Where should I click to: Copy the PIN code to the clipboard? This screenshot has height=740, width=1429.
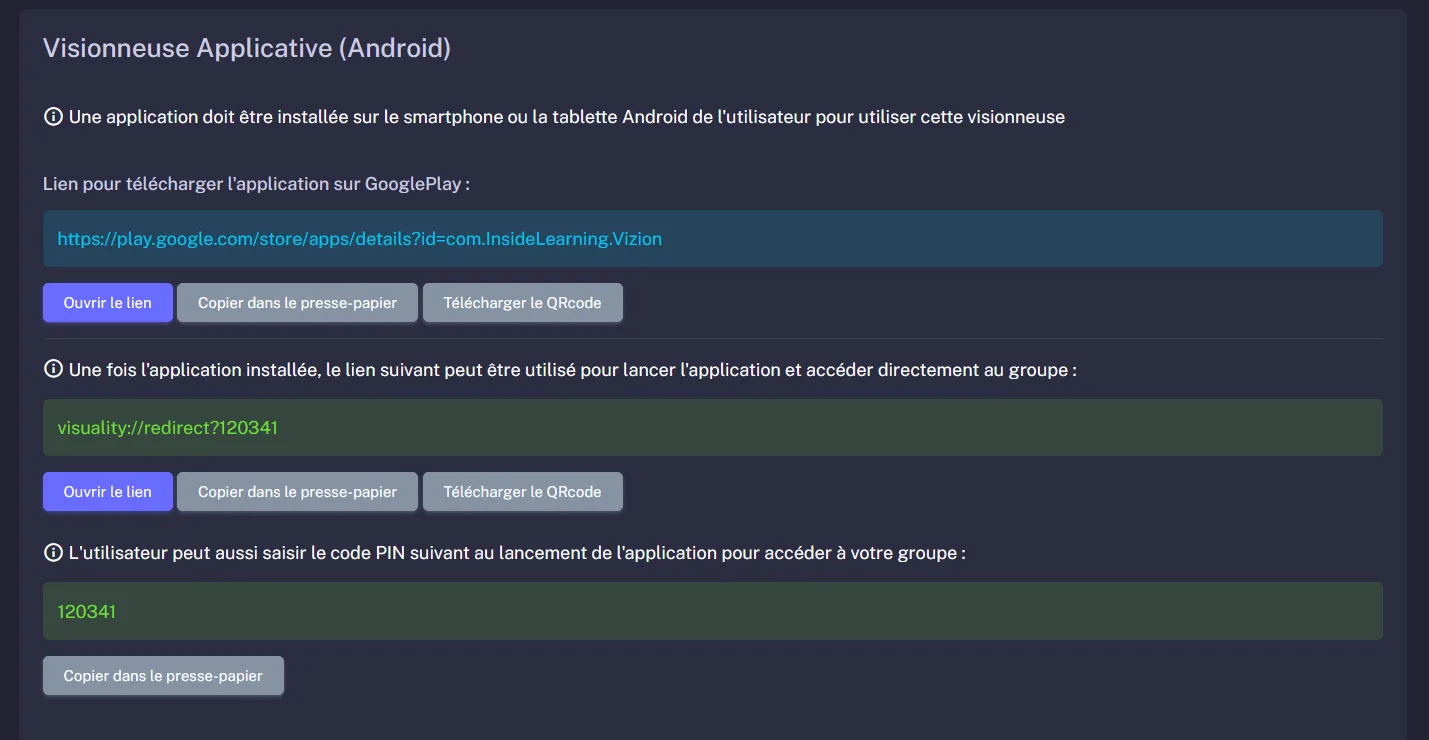pyautogui.click(x=163, y=675)
